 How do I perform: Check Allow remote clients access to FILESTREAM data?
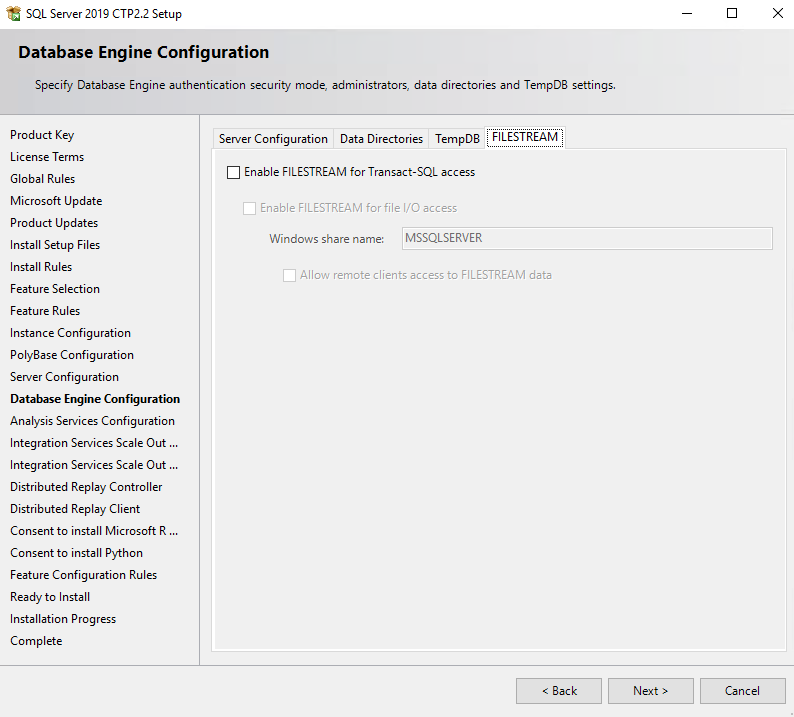289,275
